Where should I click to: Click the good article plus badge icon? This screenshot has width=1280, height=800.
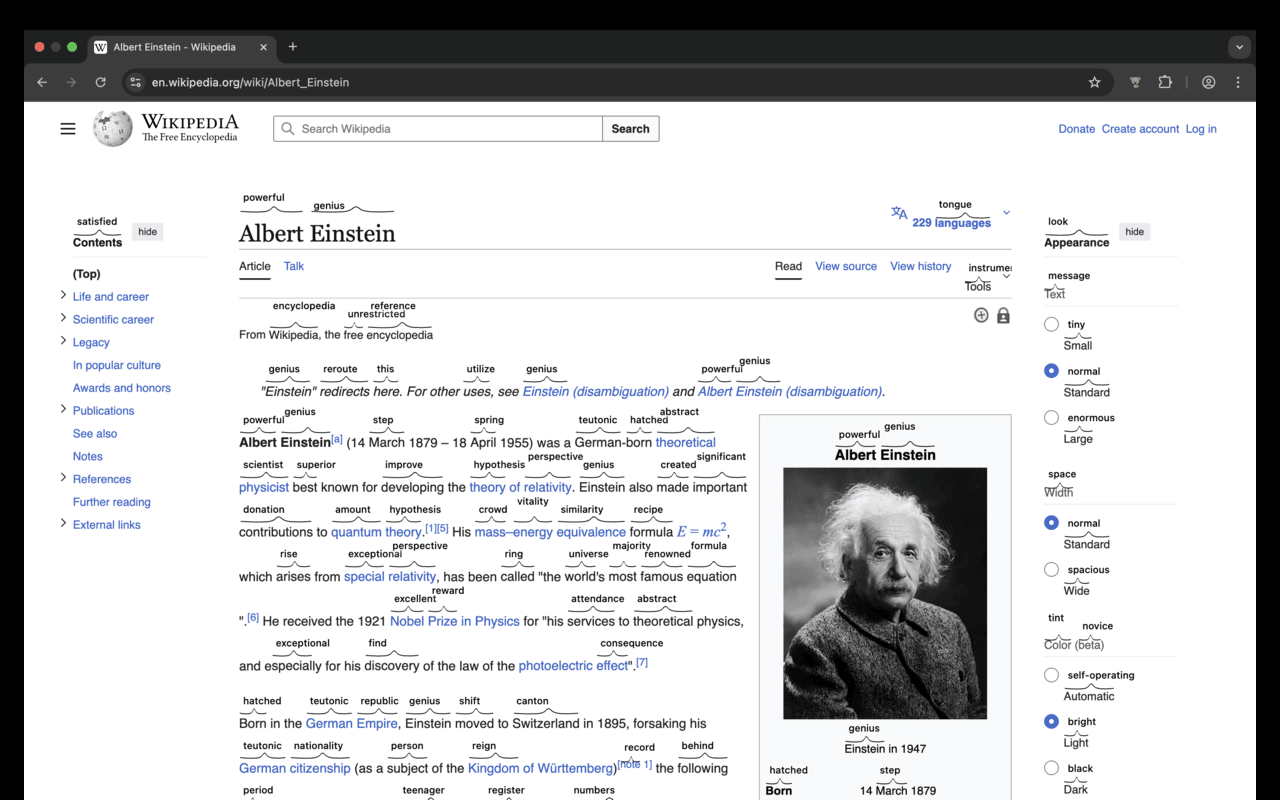click(981, 315)
